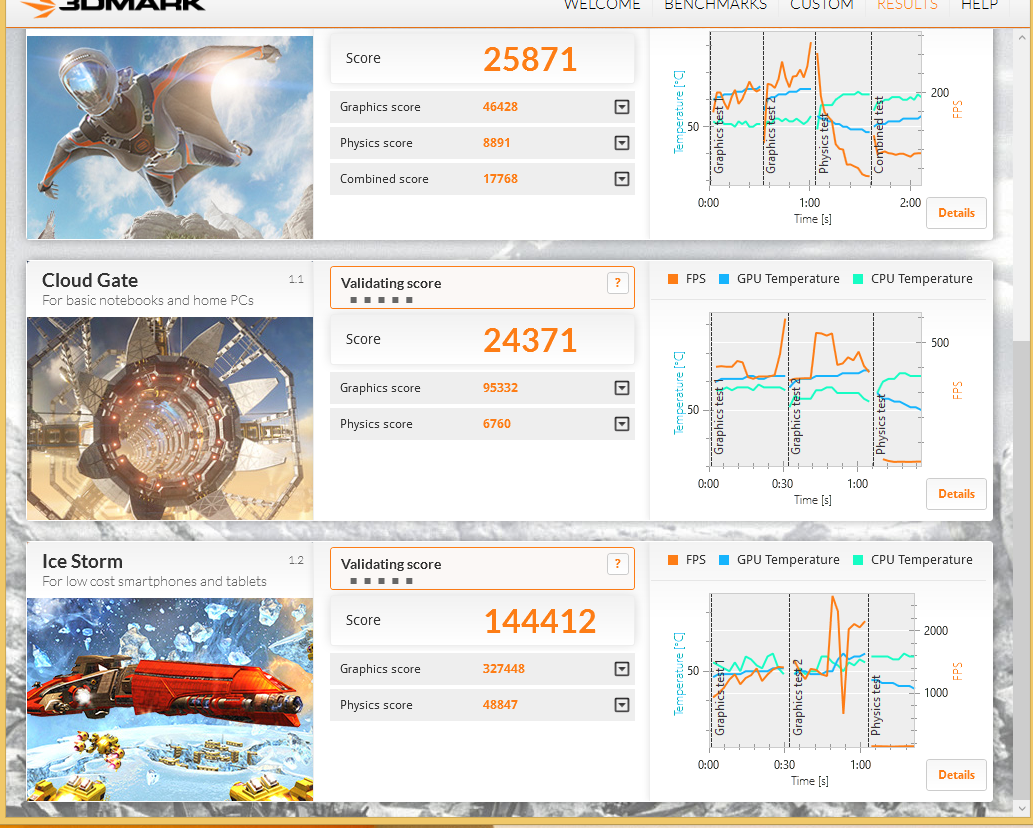Click the Ice Storm score 144412
The image size is (1033, 828).
pos(540,621)
